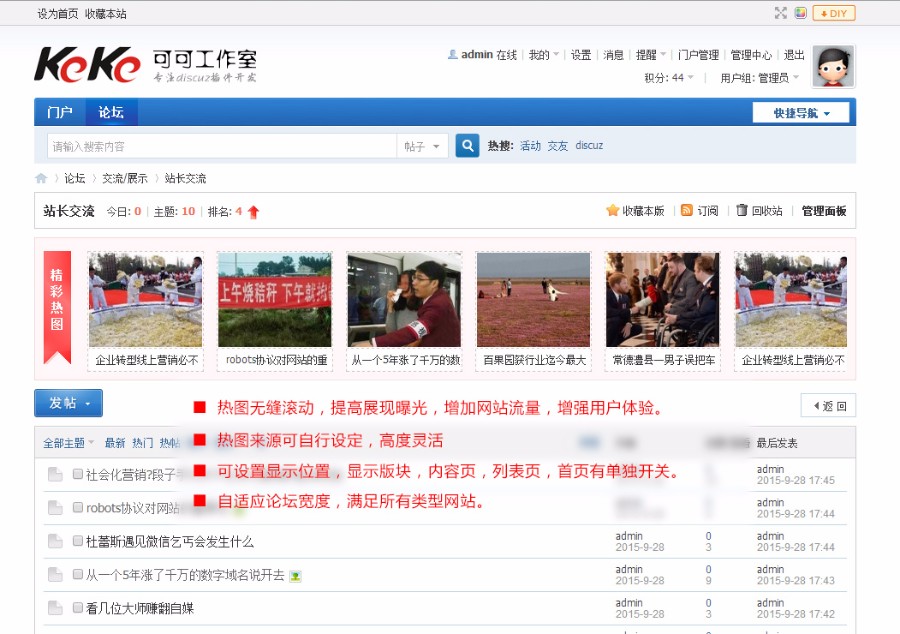Check the robots协议 thread checkbox

pyautogui.click(x=76, y=508)
